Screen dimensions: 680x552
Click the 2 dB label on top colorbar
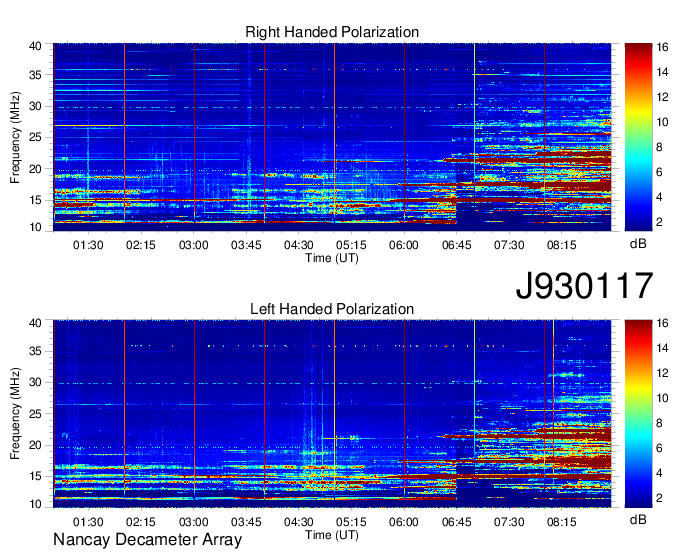659,222
